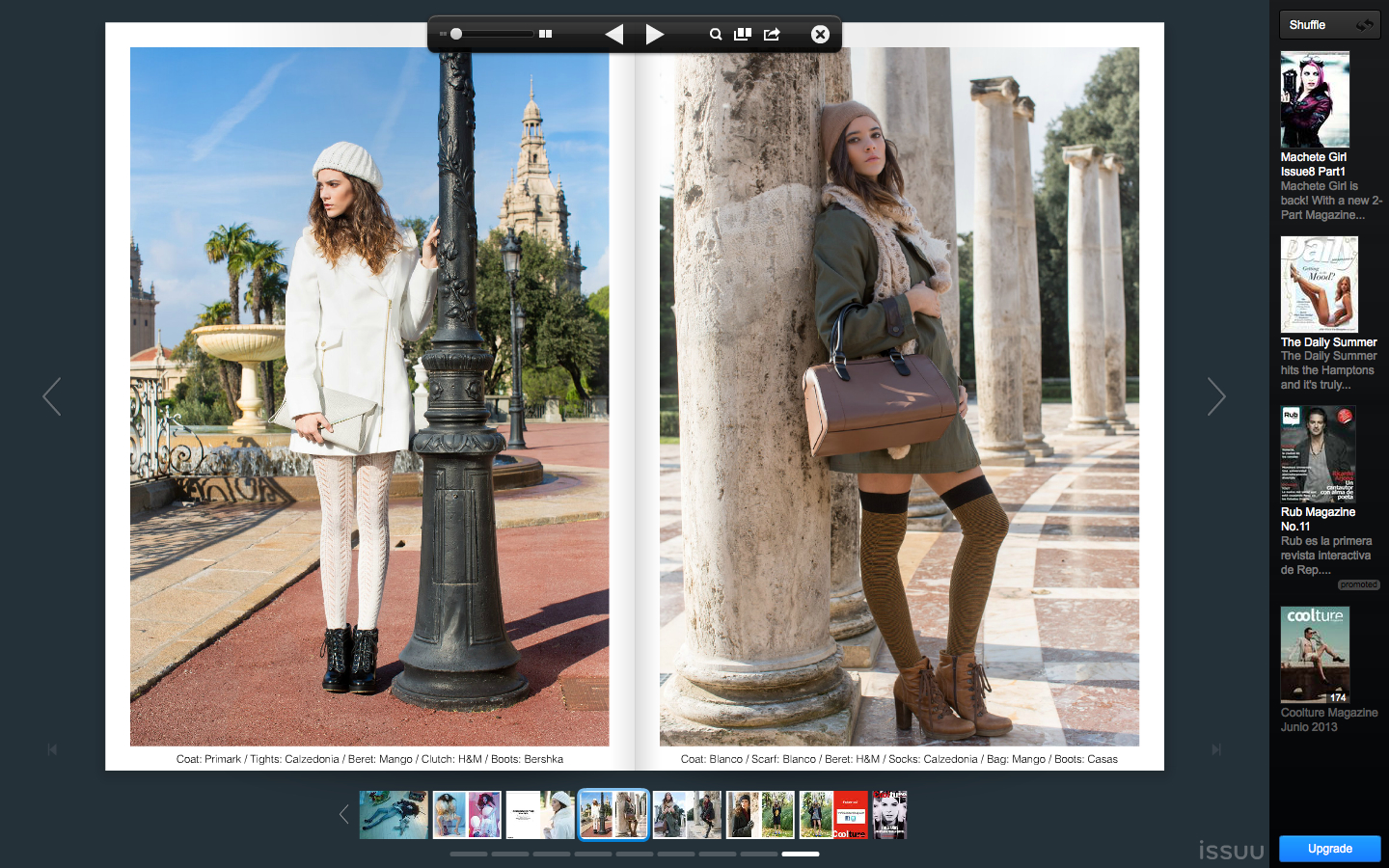Viewport: 1389px width, 868px height.
Task: Open Coolture Magazine Junio 2013 link
Action: coord(1329,719)
